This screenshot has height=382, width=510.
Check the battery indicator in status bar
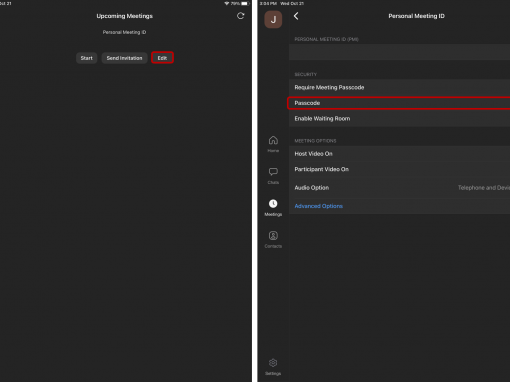point(245,3)
